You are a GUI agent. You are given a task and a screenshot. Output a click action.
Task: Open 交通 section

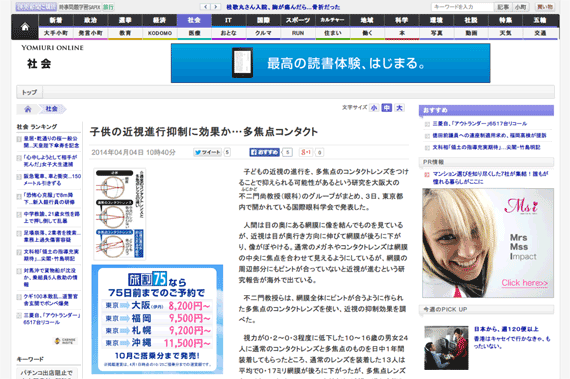(x=540, y=33)
